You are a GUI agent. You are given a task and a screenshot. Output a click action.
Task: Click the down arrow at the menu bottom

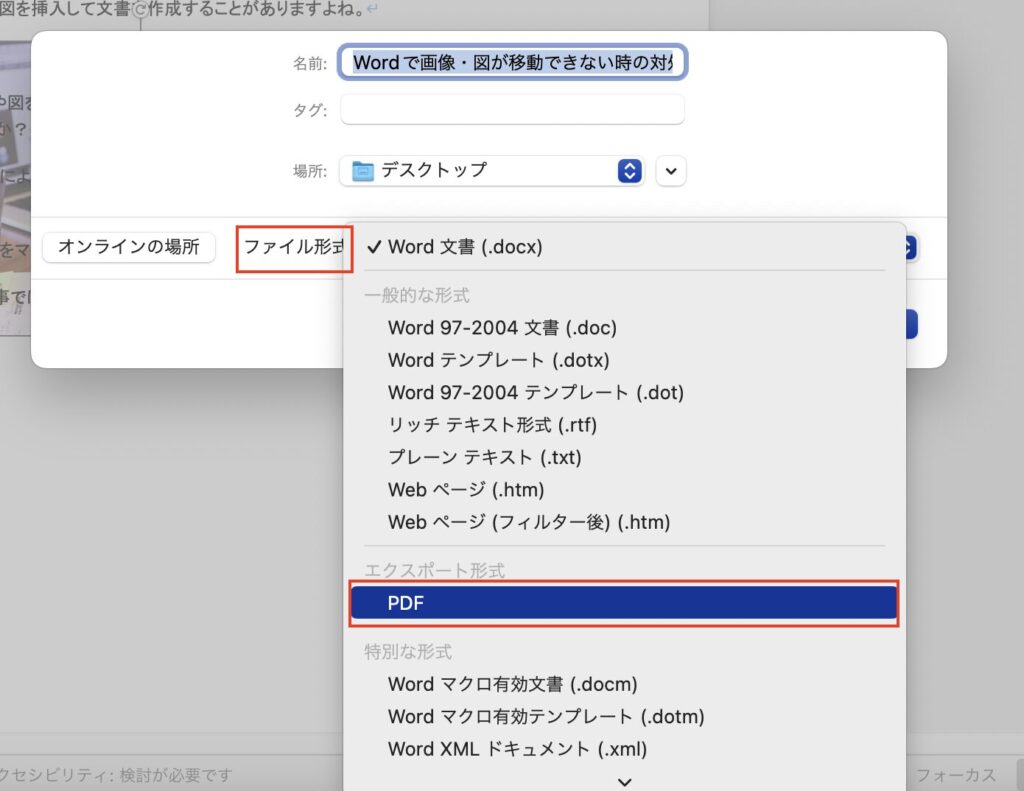(624, 780)
